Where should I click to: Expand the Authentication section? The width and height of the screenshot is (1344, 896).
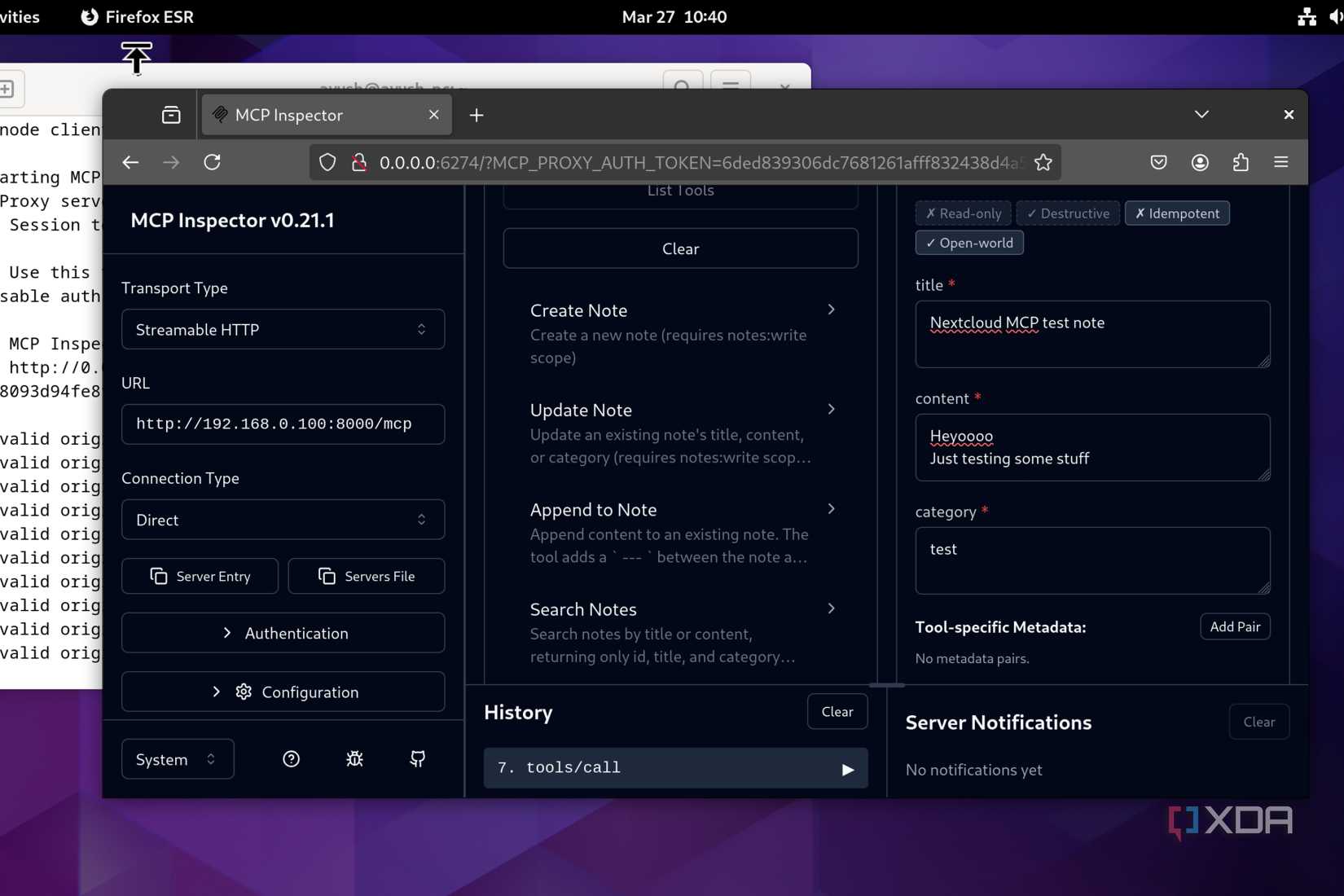[283, 633]
